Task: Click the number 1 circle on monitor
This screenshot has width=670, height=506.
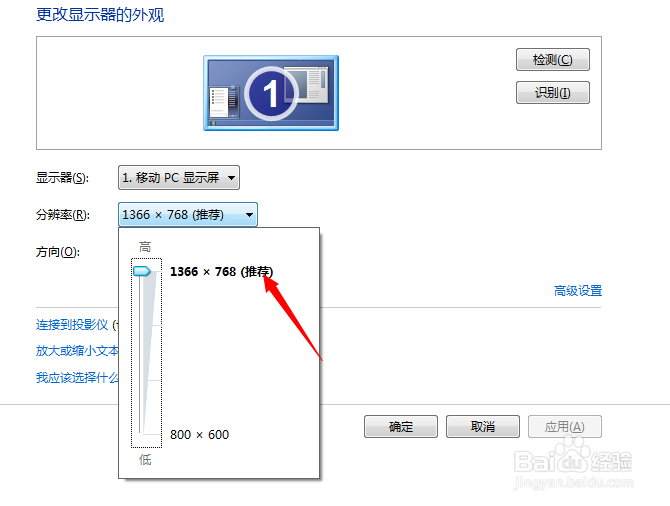Action: click(x=271, y=93)
